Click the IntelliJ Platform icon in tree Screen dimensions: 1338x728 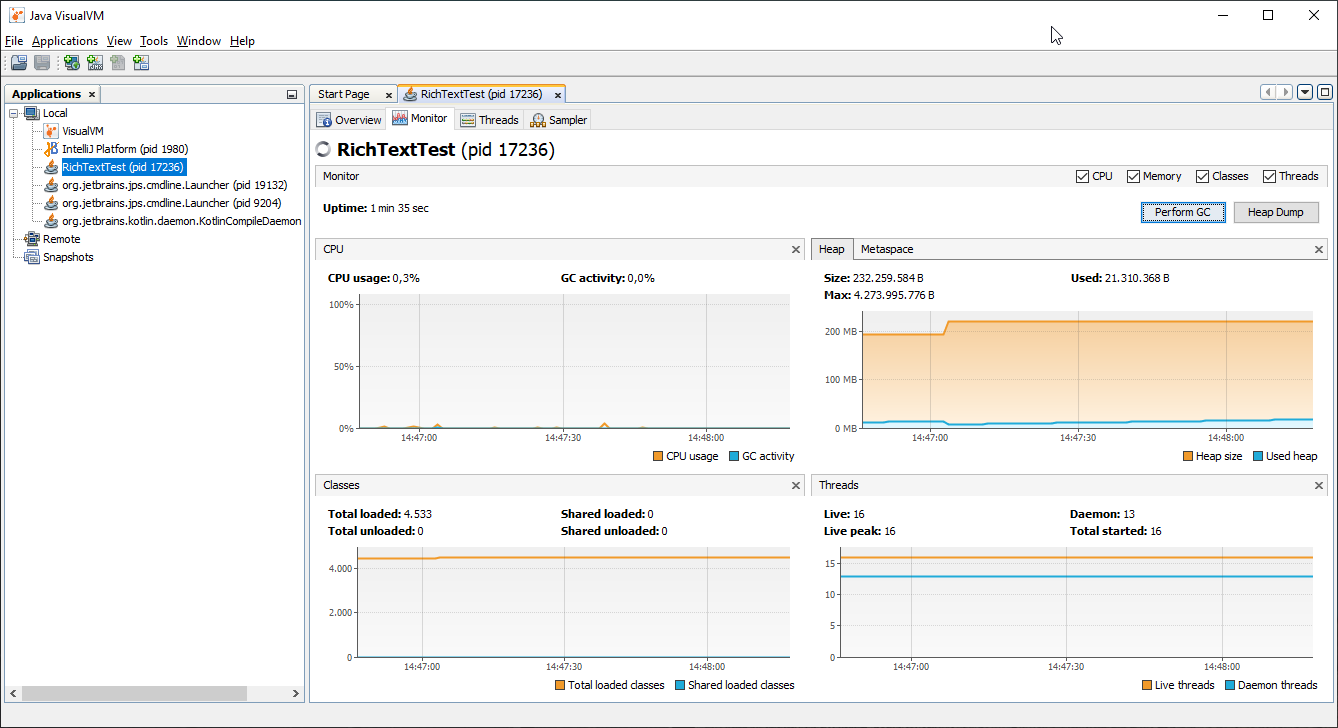(x=51, y=149)
